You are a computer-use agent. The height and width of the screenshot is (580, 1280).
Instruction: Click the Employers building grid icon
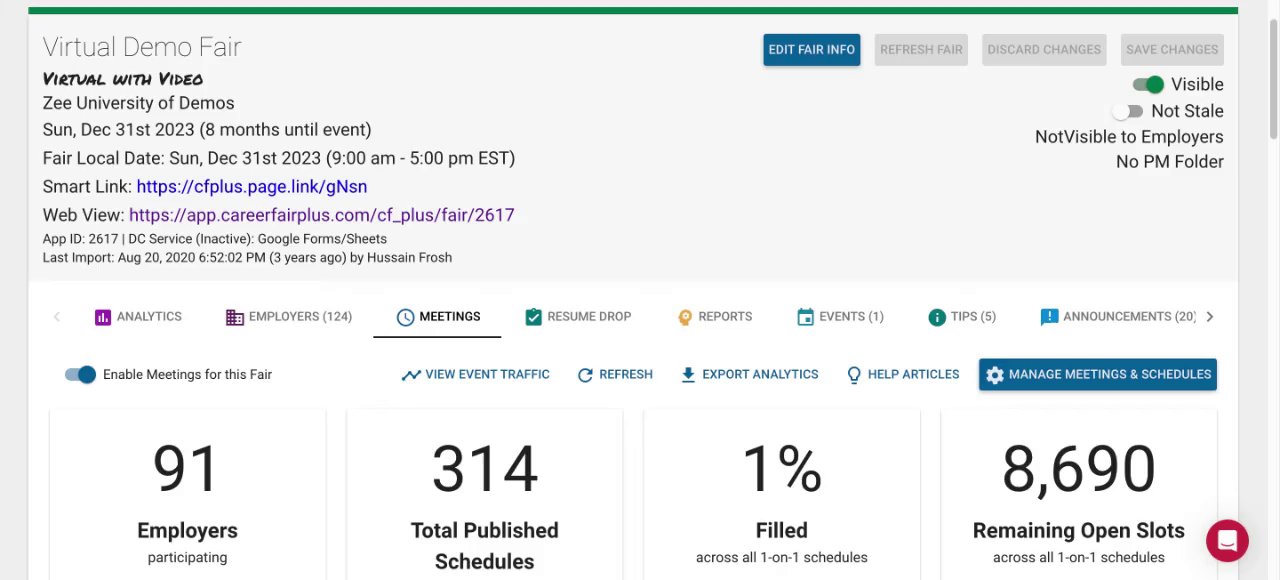[235, 317]
